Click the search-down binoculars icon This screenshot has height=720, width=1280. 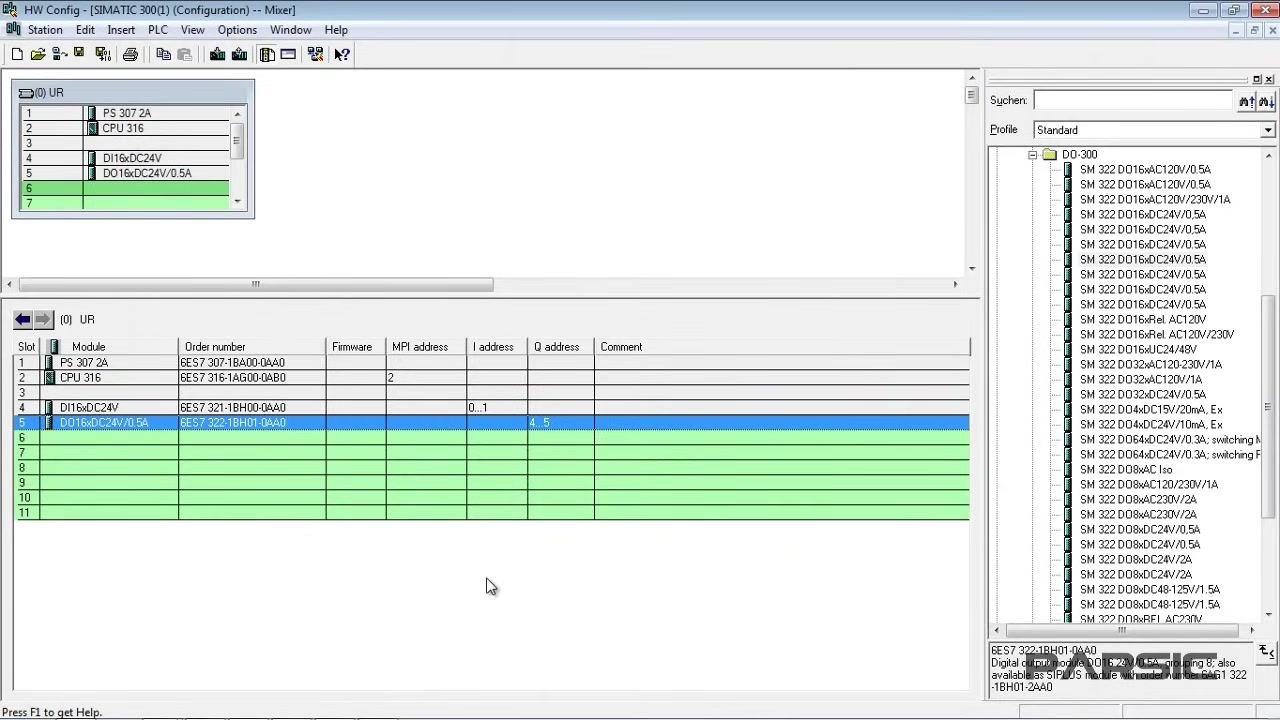[x=1266, y=101]
